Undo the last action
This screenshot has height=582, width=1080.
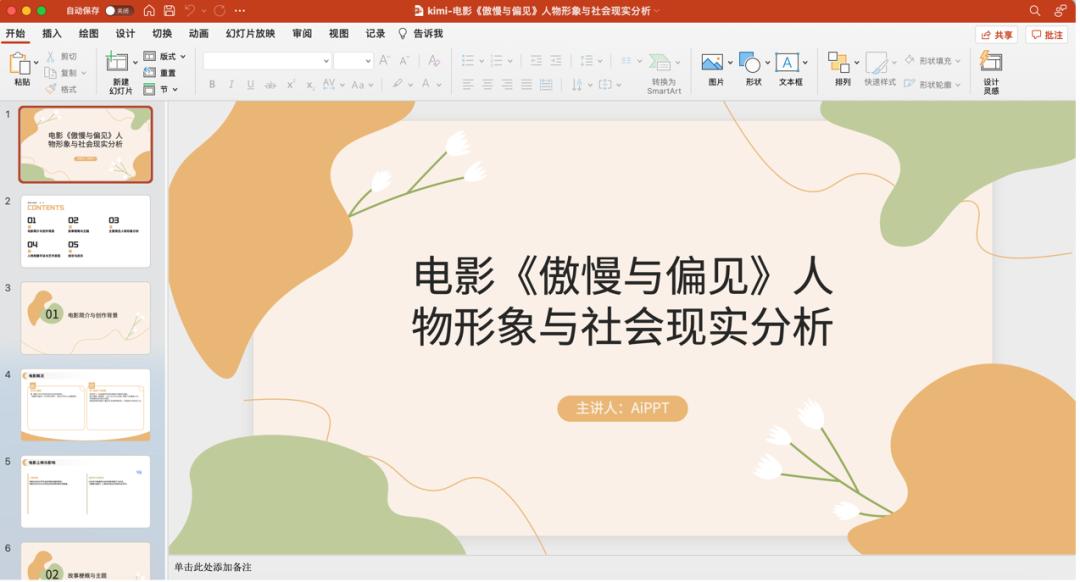point(190,11)
